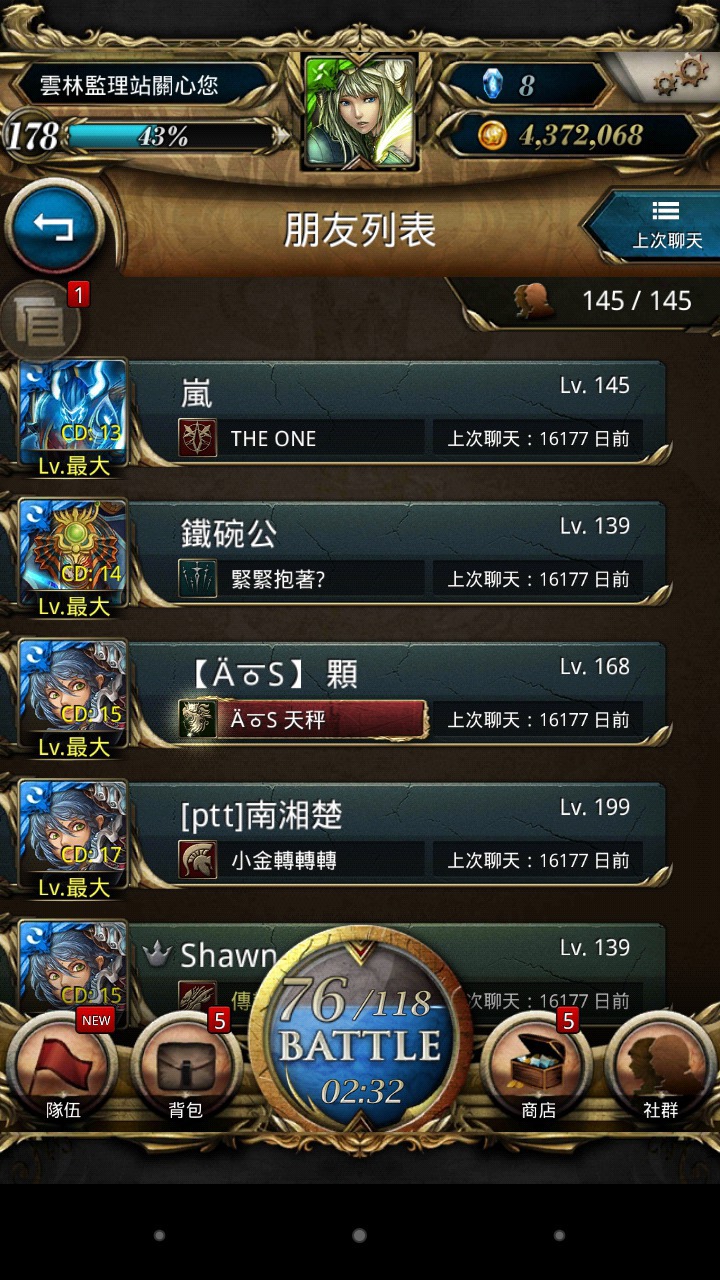Tap 鐵碗公's golden monster card thumbnail

tap(73, 555)
